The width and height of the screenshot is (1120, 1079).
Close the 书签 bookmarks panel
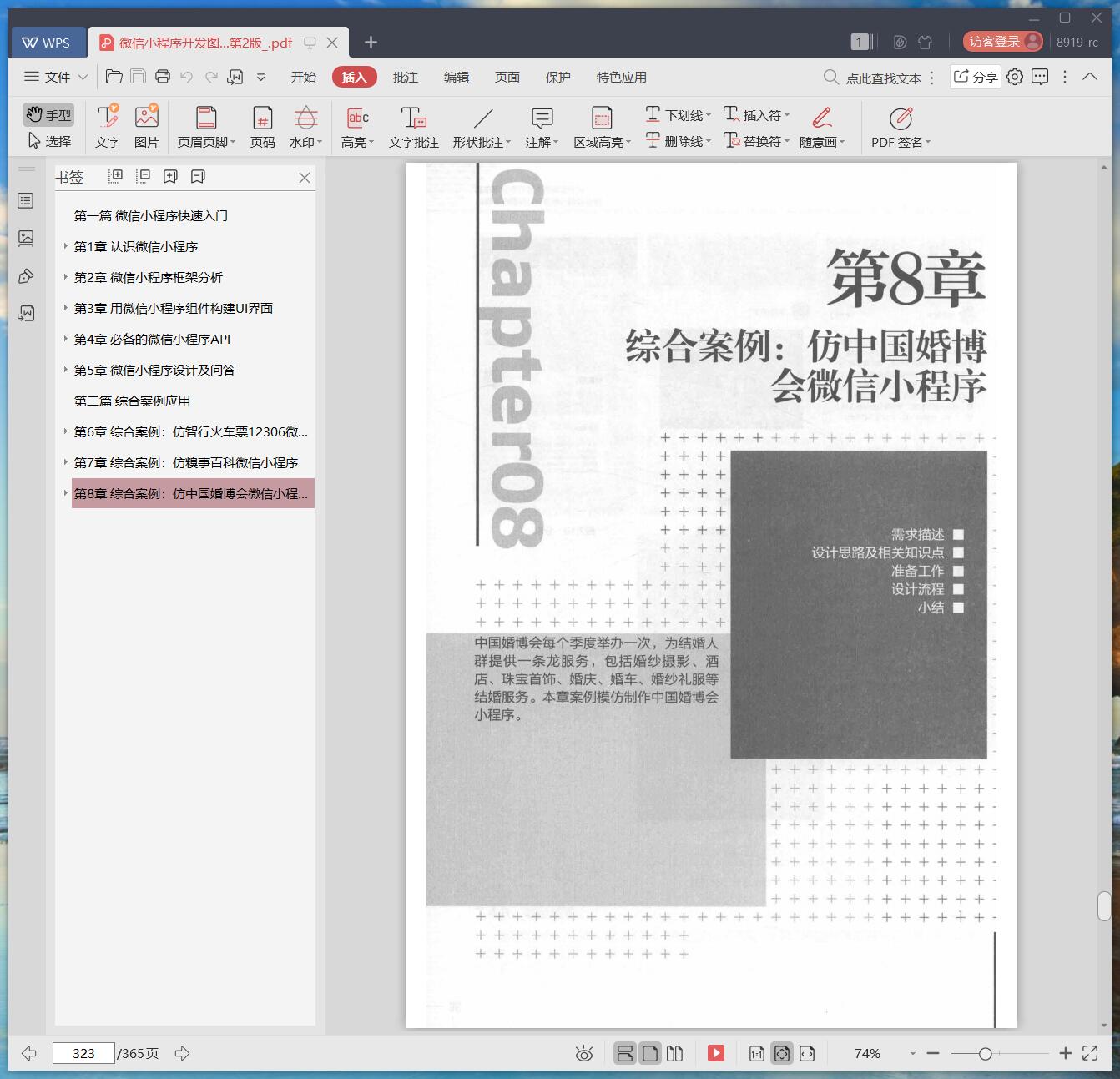pos(305,178)
